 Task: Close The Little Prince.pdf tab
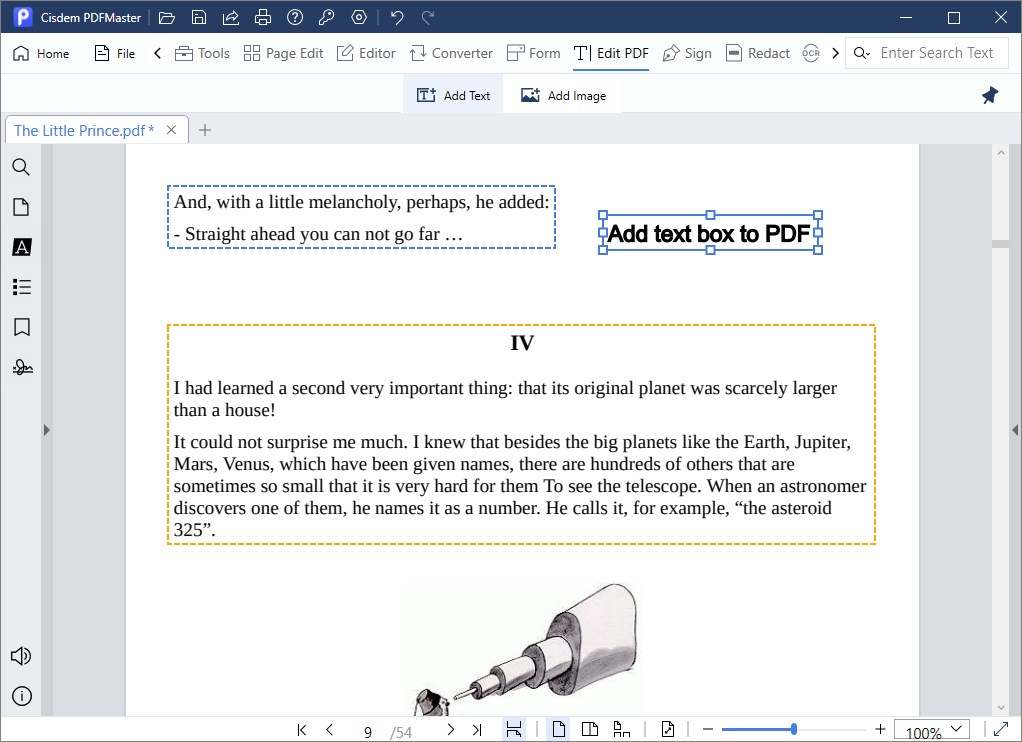tap(171, 130)
